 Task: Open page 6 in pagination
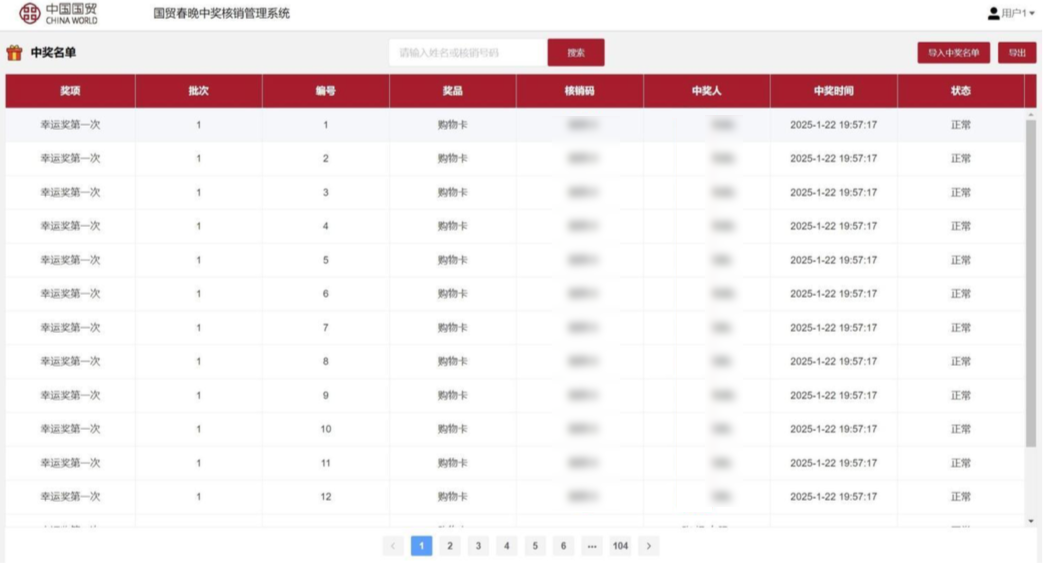coord(563,546)
